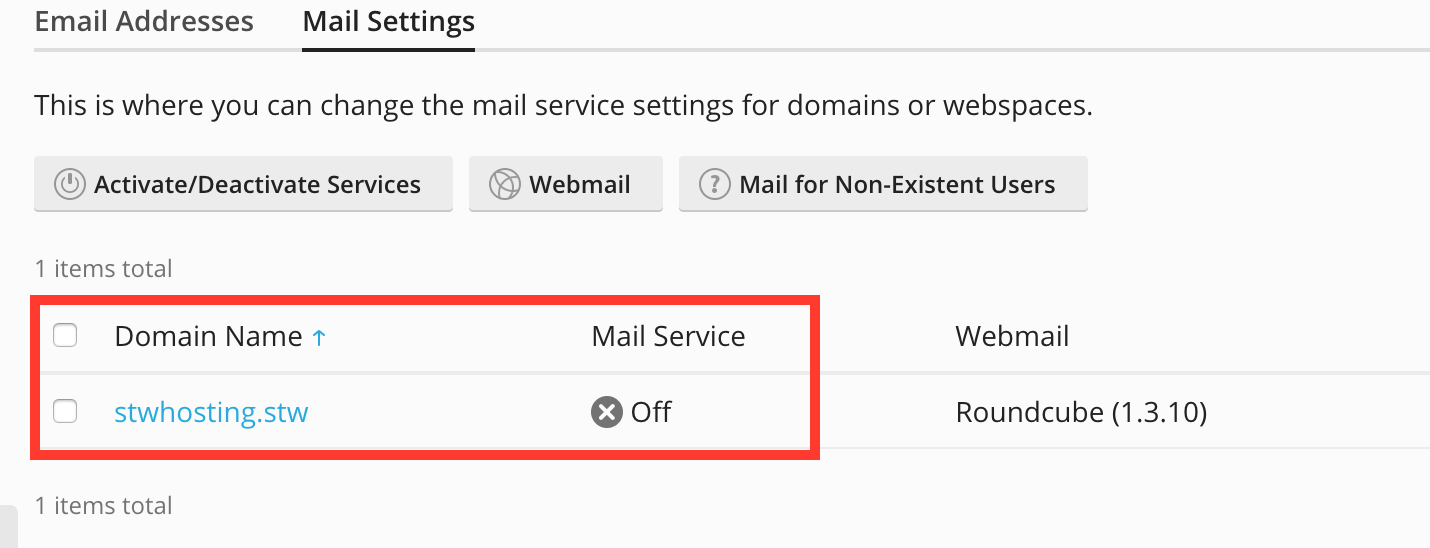Screen dimensions: 1430x548
Task: Open Mail for Non-Existent Users
Action: point(883,184)
